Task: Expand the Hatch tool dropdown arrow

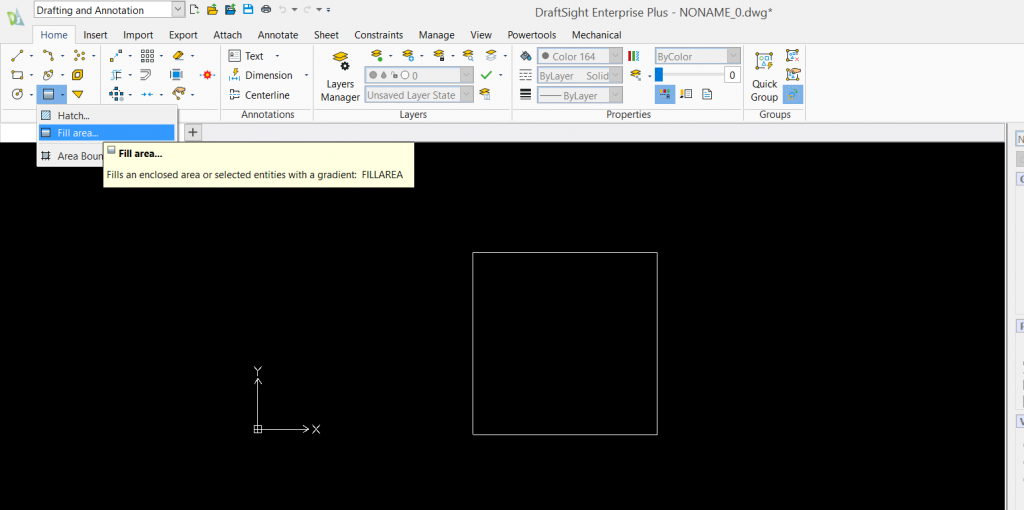Action: pos(62,95)
